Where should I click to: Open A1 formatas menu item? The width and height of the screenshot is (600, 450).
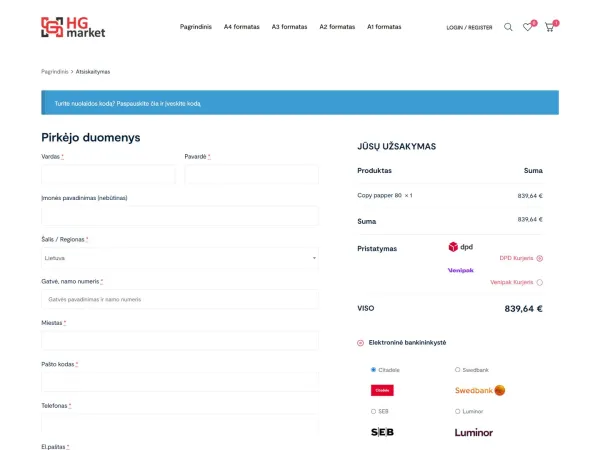[x=384, y=27]
